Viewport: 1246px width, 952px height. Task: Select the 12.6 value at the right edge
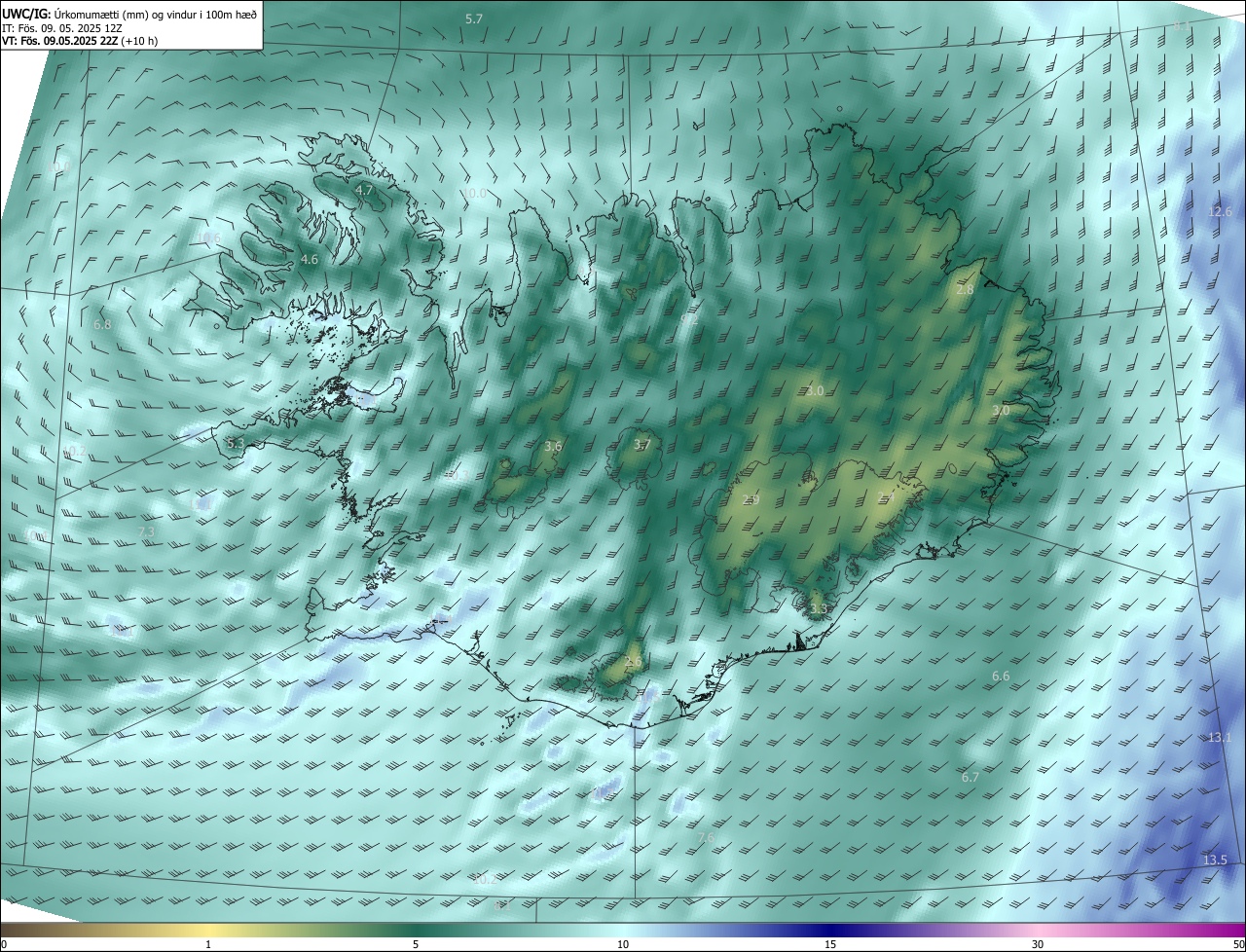click(x=1220, y=211)
